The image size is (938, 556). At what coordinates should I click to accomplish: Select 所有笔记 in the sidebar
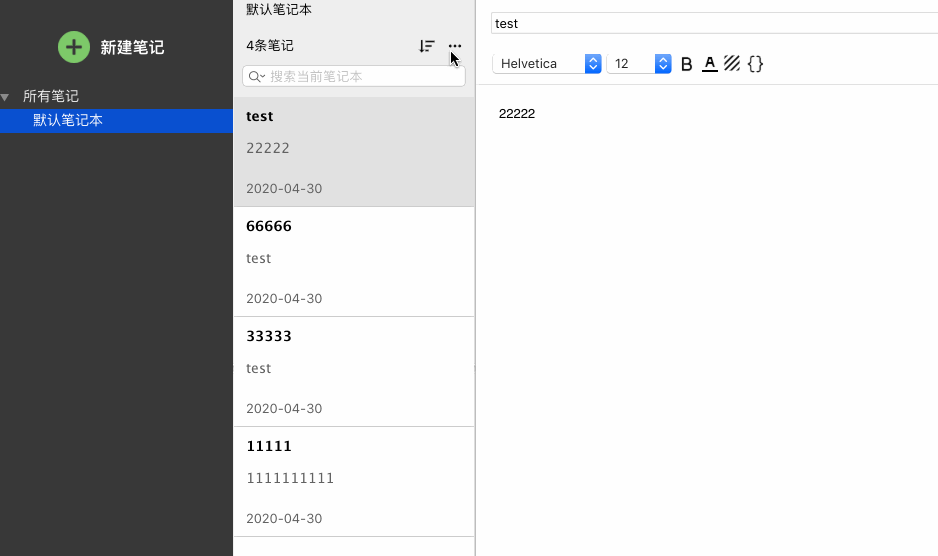click(x=51, y=96)
